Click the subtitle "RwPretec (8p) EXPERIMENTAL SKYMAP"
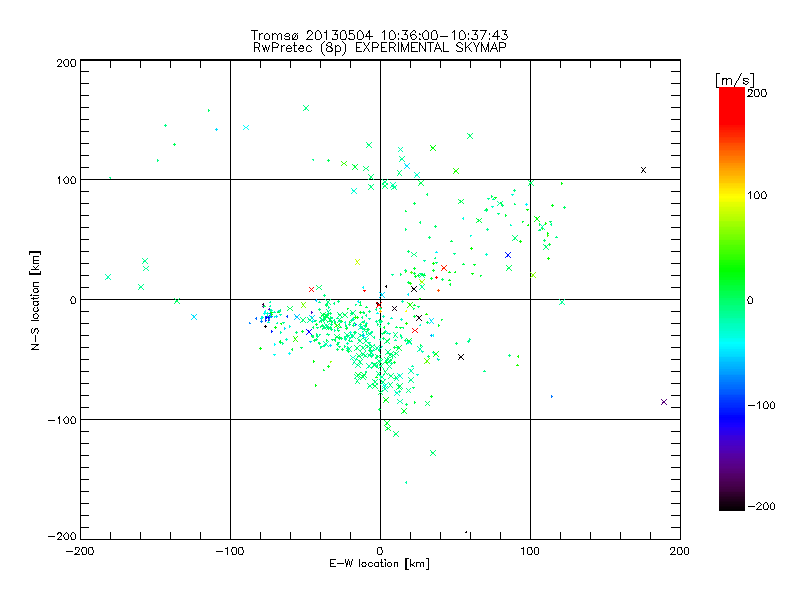Viewport: 800px width, 600px height. point(379,47)
